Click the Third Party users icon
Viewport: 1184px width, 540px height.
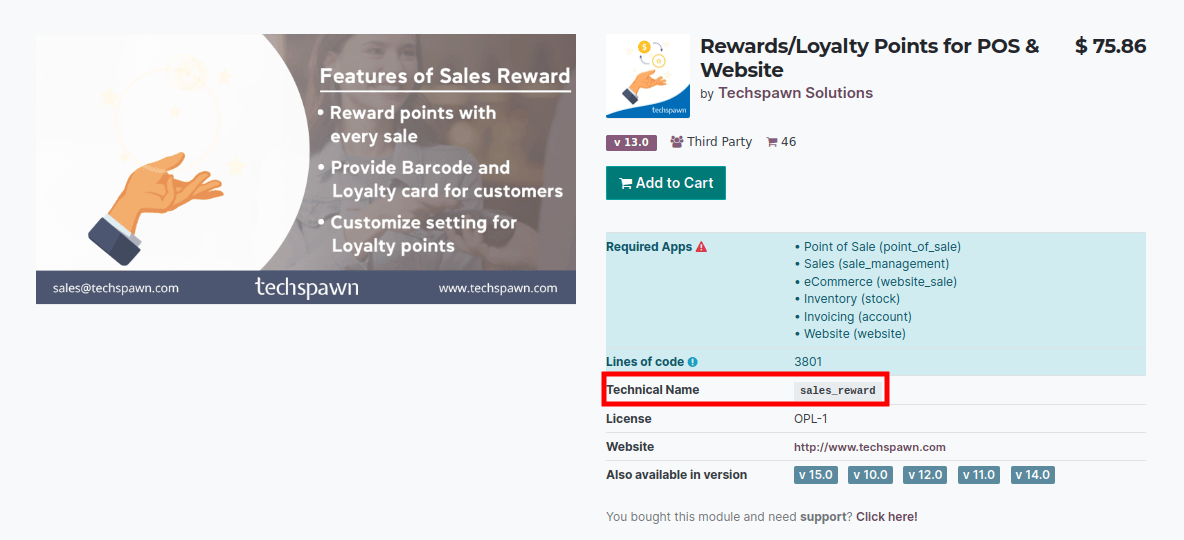pyautogui.click(x=677, y=142)
